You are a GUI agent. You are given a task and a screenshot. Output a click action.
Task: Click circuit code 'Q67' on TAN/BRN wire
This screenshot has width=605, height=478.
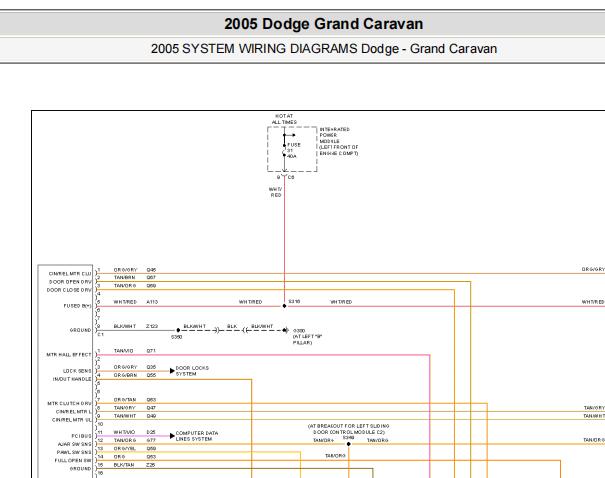(x=151, y=277)
